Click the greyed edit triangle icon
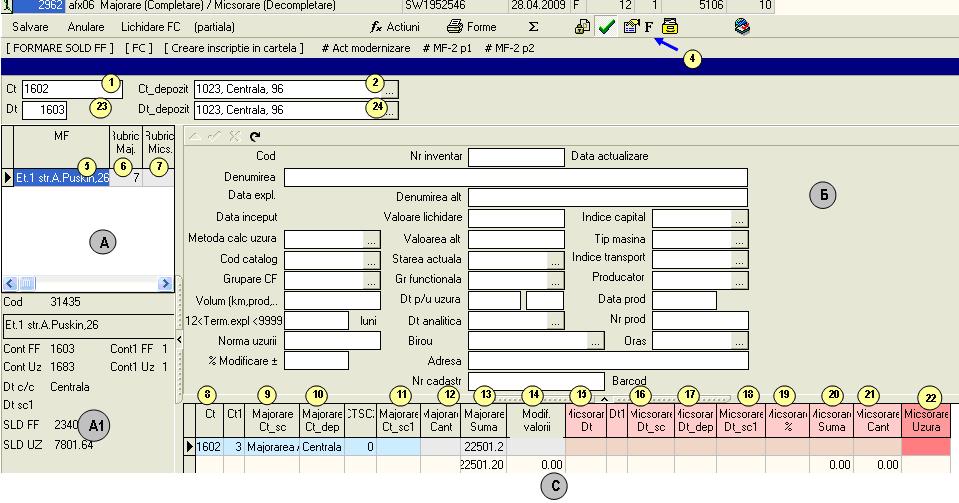Viewport: 959px width, 503px height. pyautogui.click(x=194, y=136)
